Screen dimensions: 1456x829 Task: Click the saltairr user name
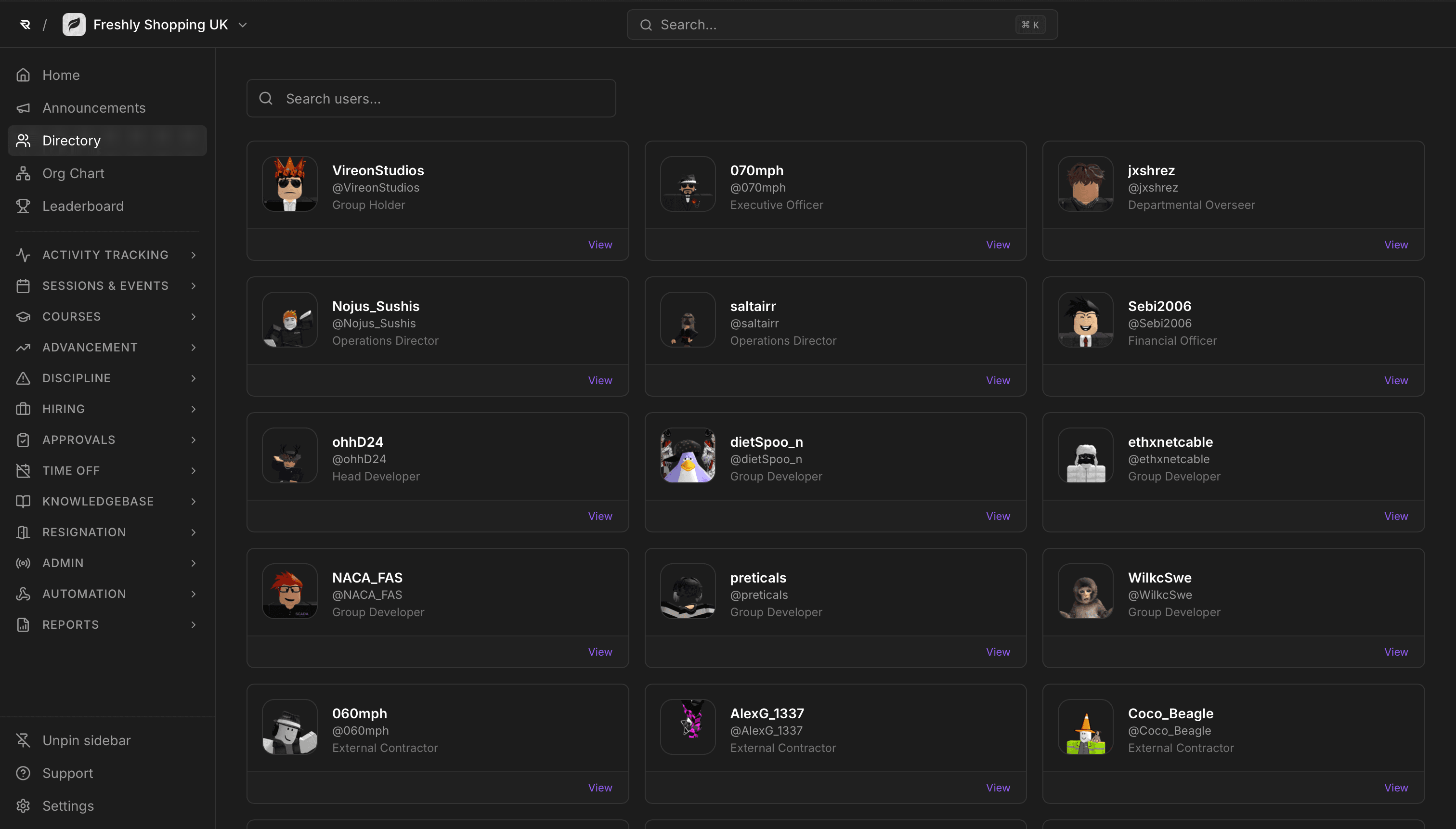(x=753, y=306)
